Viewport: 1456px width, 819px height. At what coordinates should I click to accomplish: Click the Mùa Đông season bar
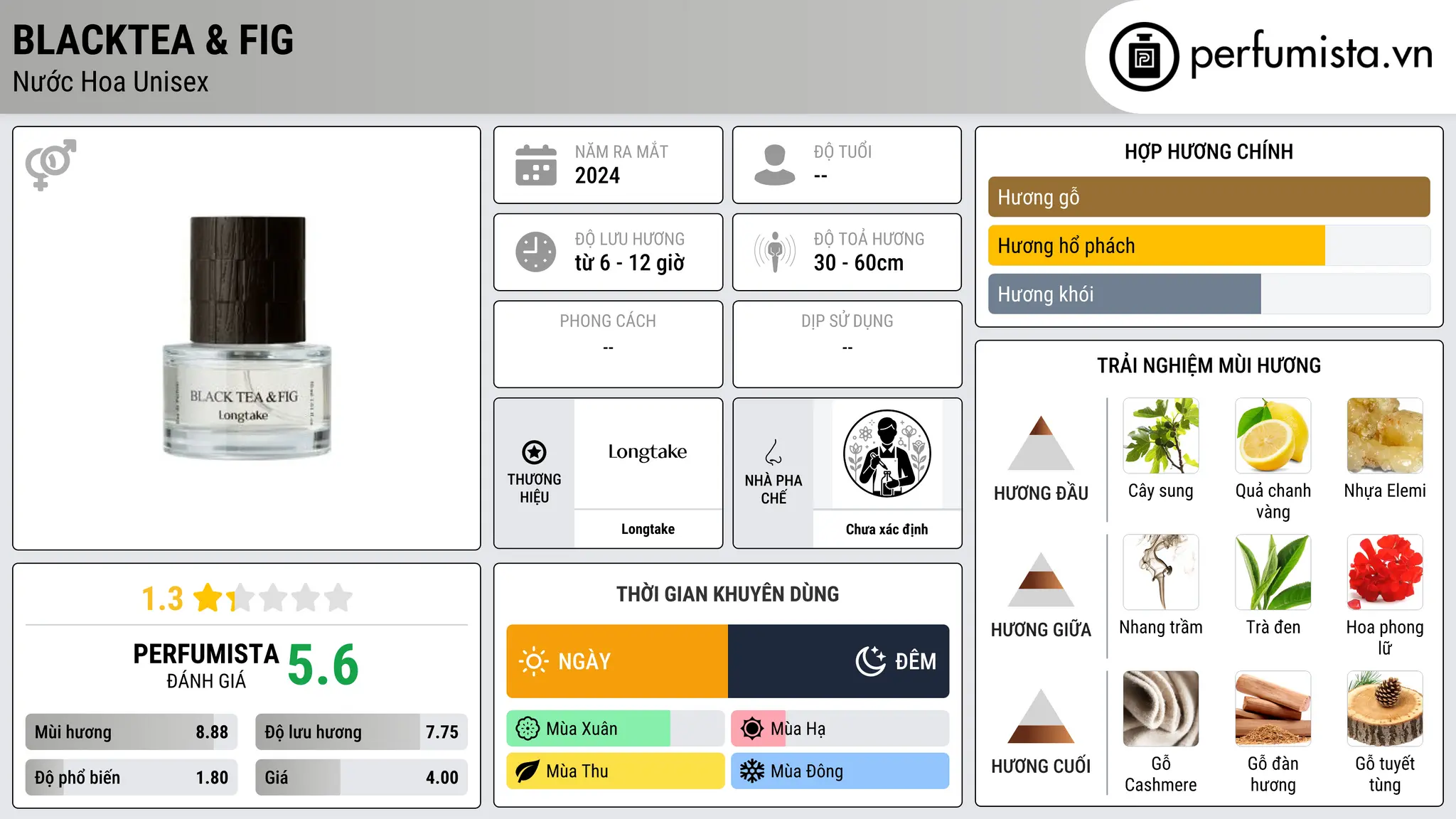coord(840,771)
